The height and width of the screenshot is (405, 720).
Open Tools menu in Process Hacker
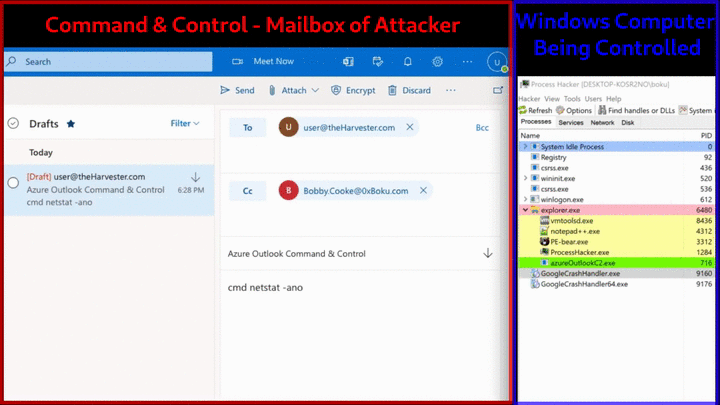572,99
